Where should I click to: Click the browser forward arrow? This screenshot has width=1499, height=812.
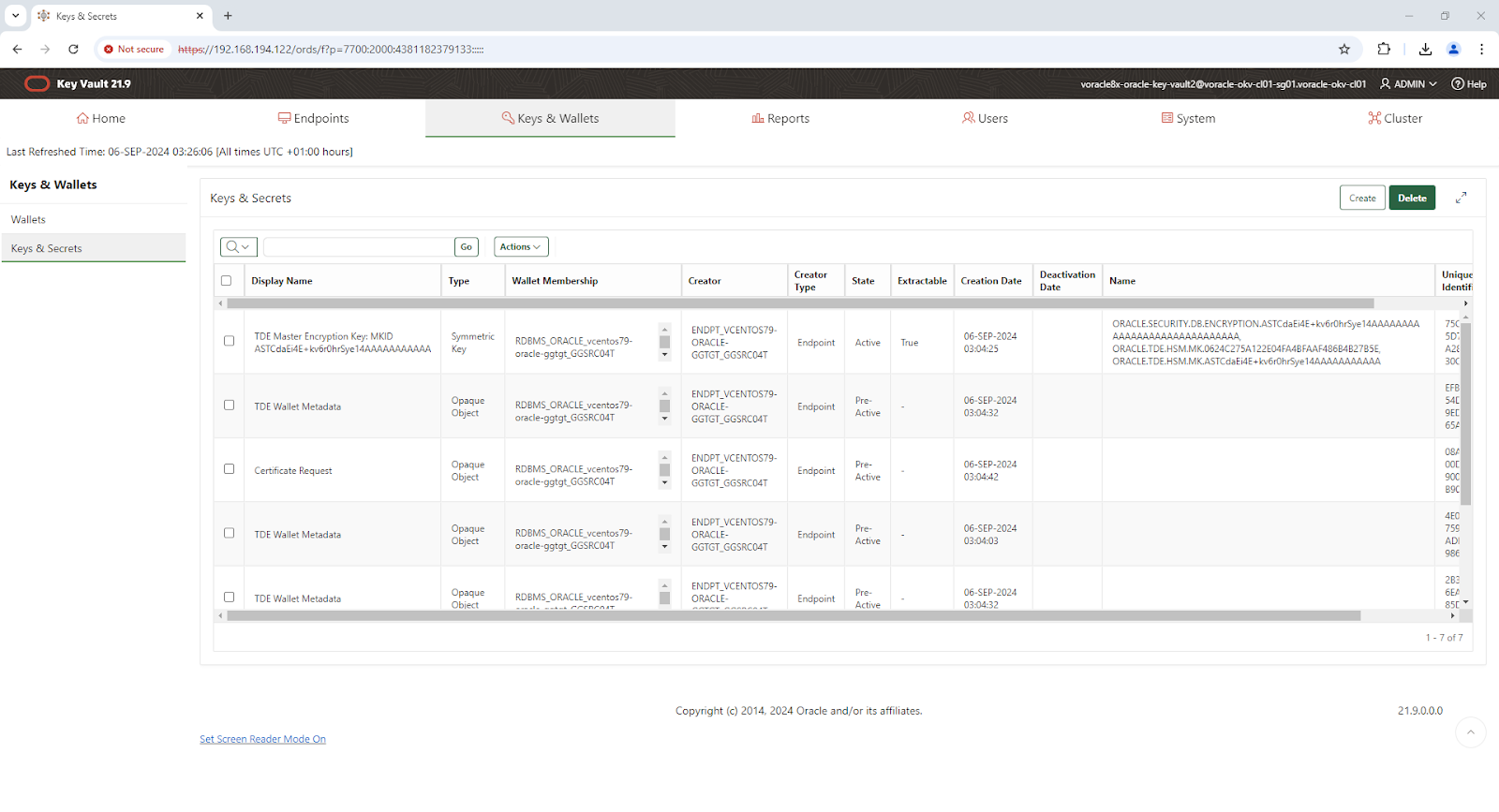coord(45,49)
